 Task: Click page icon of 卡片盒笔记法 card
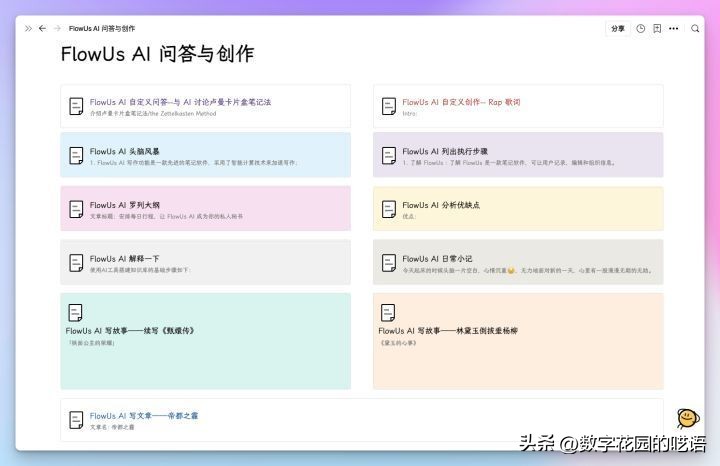76,106
